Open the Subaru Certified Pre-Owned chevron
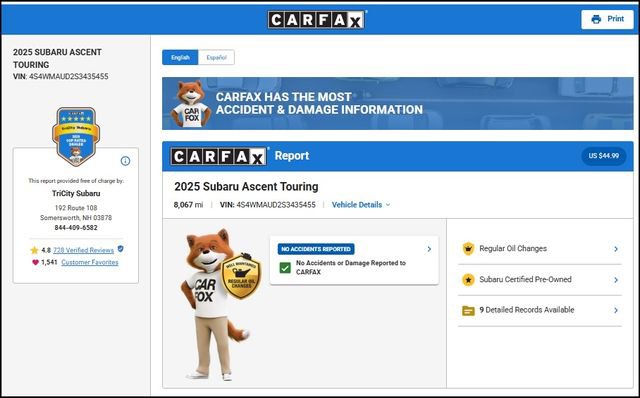640x398 pixels. click(x=616, y=280)
